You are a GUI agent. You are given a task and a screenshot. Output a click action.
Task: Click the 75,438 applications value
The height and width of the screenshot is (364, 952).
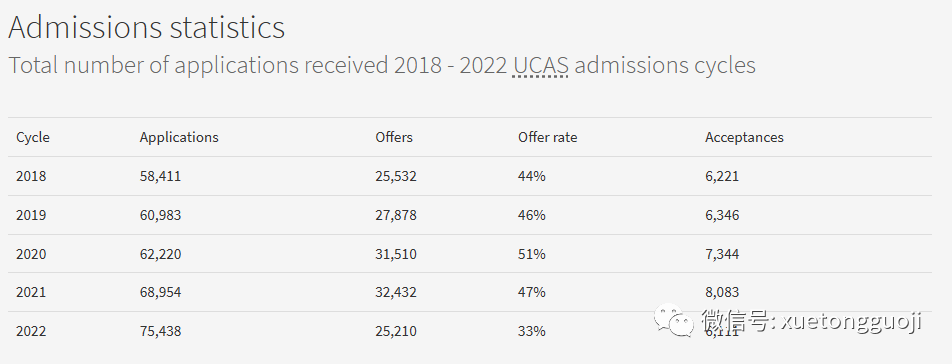160,331
